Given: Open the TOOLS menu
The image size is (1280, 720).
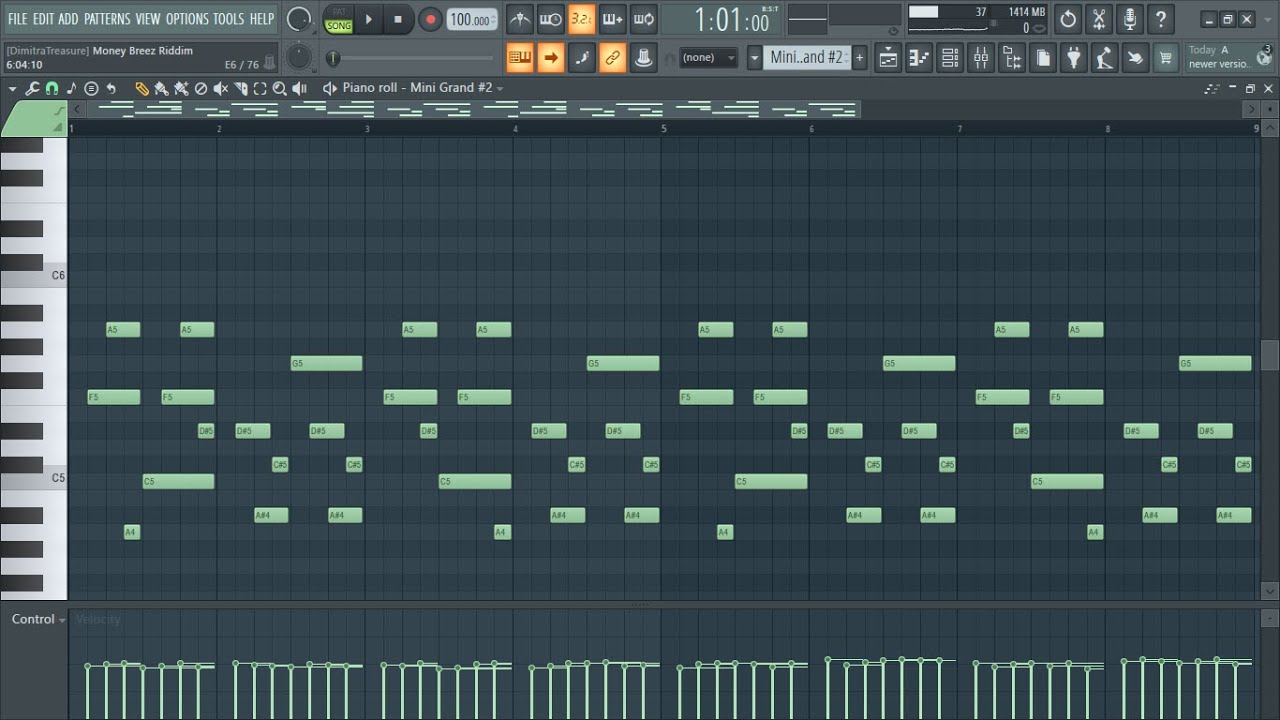Looking at the screenshot, I should click(228, 19).
